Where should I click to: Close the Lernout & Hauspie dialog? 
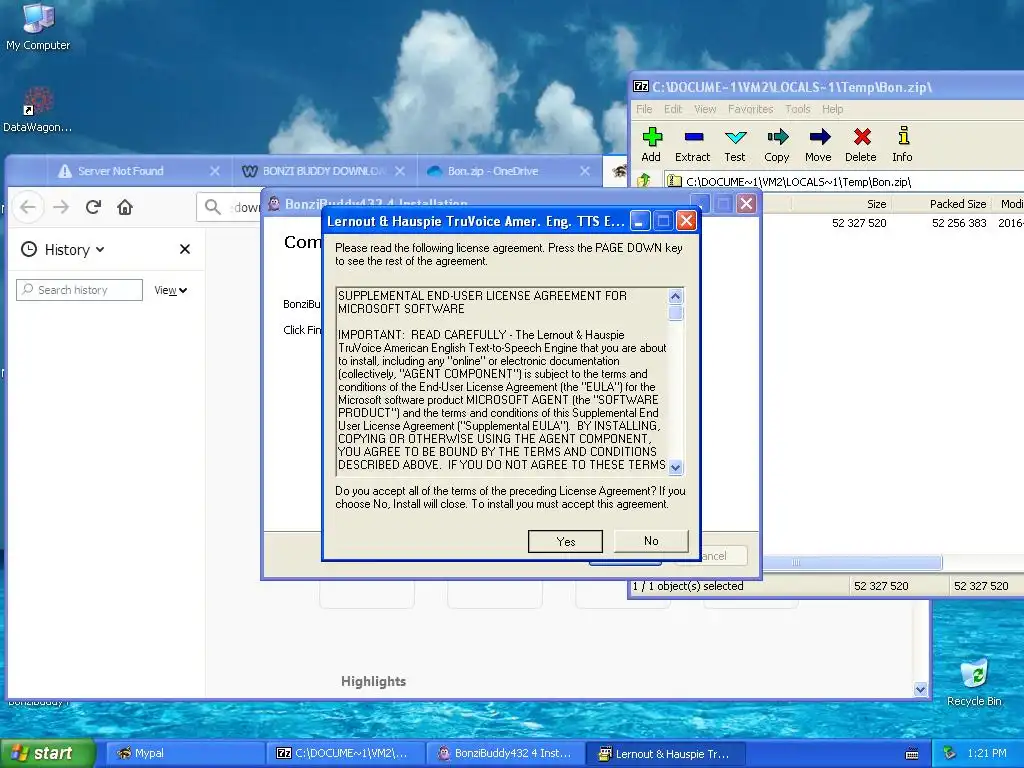tap(686, 221)
